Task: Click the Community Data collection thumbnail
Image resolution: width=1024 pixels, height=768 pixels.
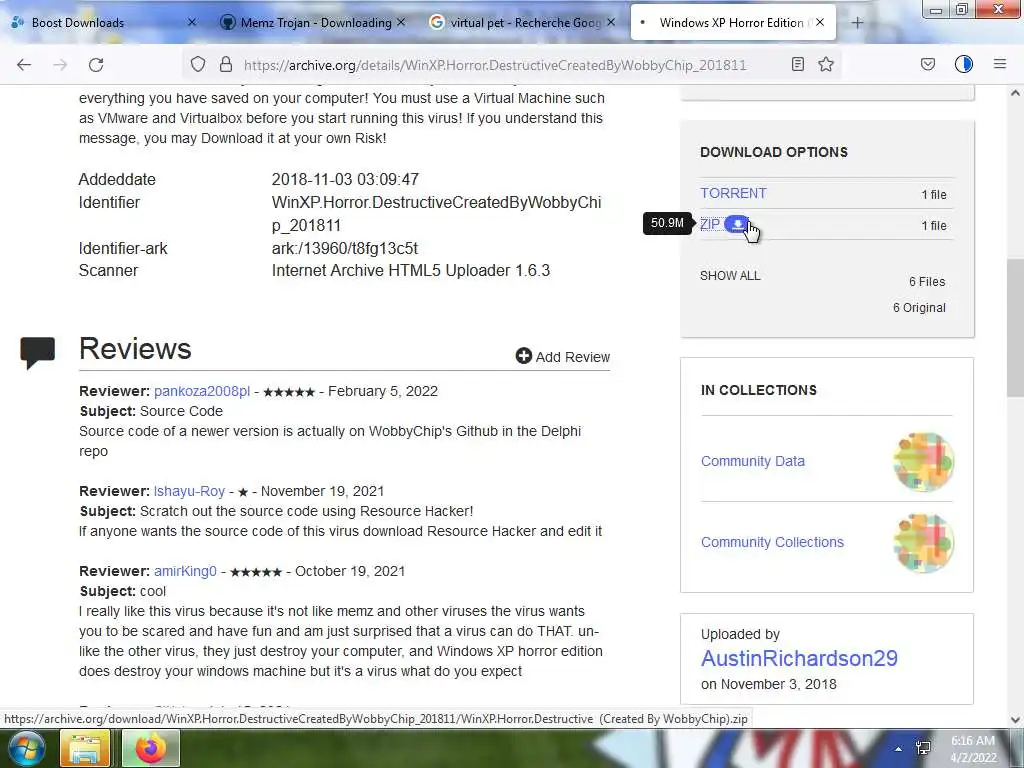Action: pyautogui.click(x=923, y=461)
